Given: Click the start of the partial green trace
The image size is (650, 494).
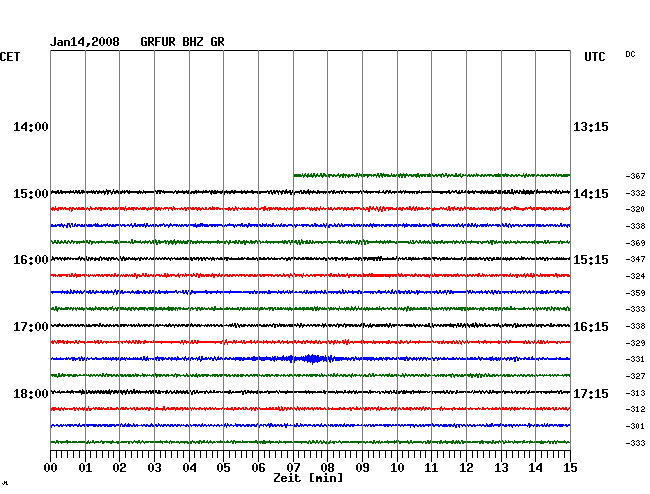Looking at the screenshot, I should (x=295, y=176).
